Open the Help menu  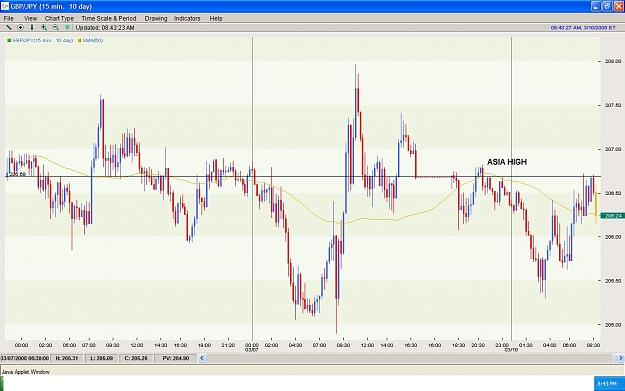pos(216,18)
